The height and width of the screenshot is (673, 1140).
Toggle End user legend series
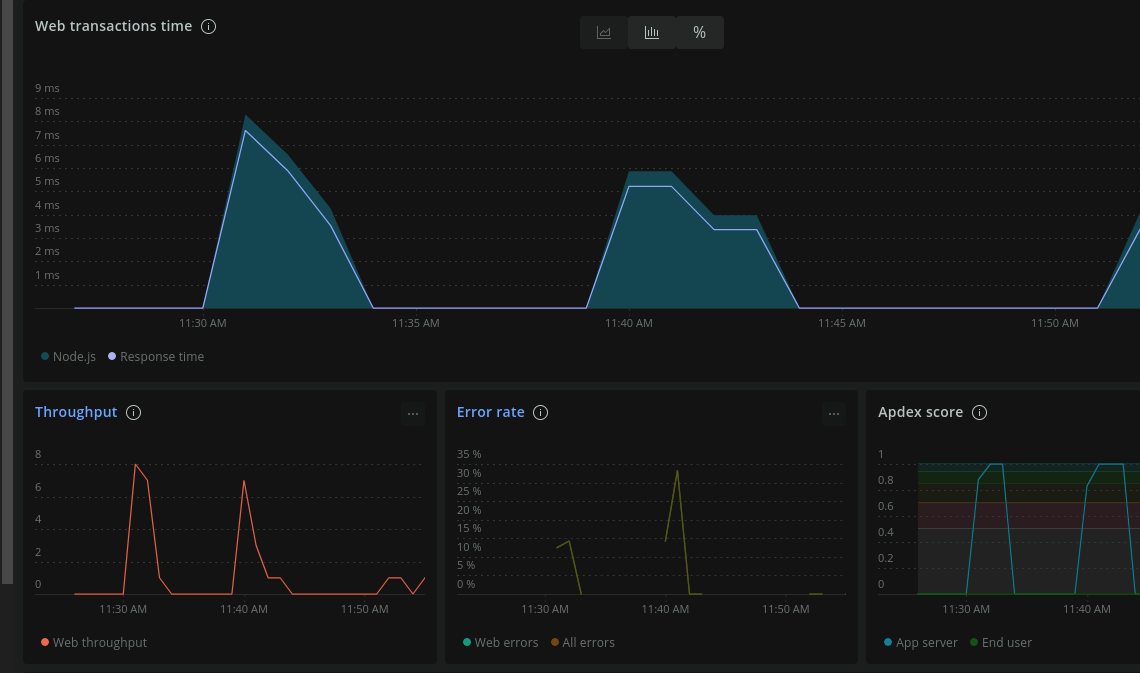pyautogui.click(x=1000, y=642)
